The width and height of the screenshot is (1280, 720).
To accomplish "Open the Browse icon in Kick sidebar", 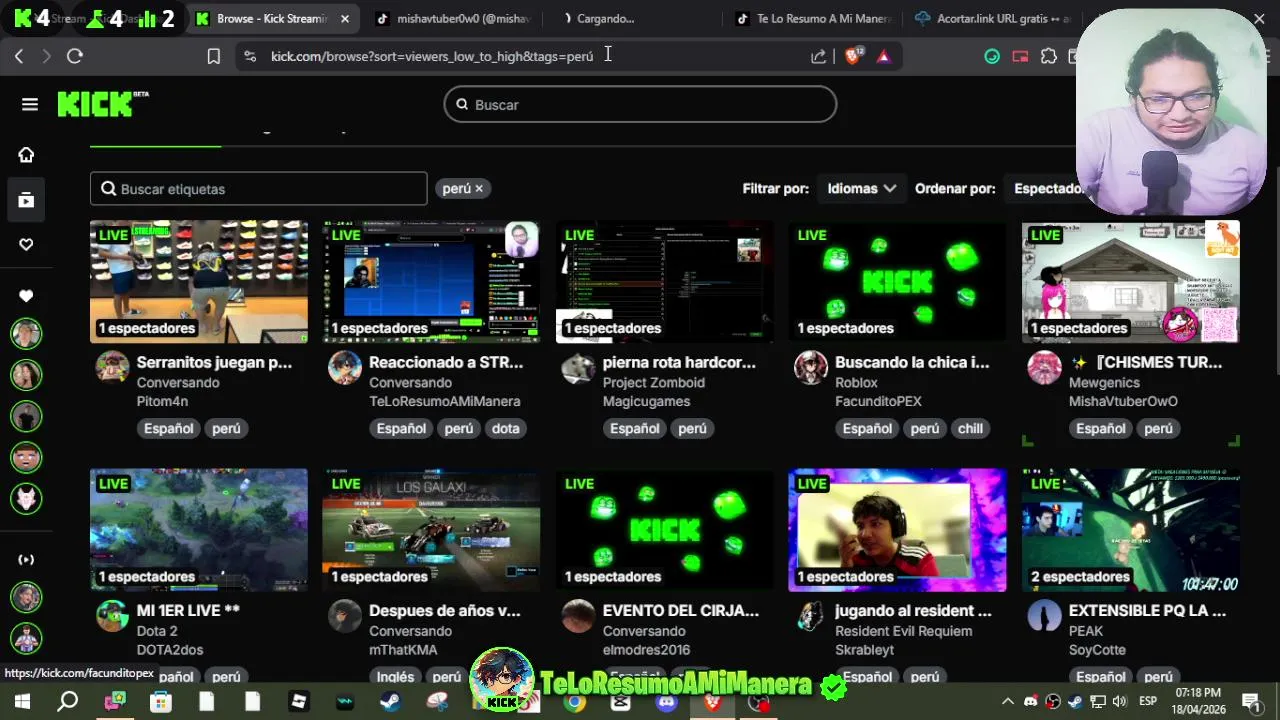I will click(26, 200).
